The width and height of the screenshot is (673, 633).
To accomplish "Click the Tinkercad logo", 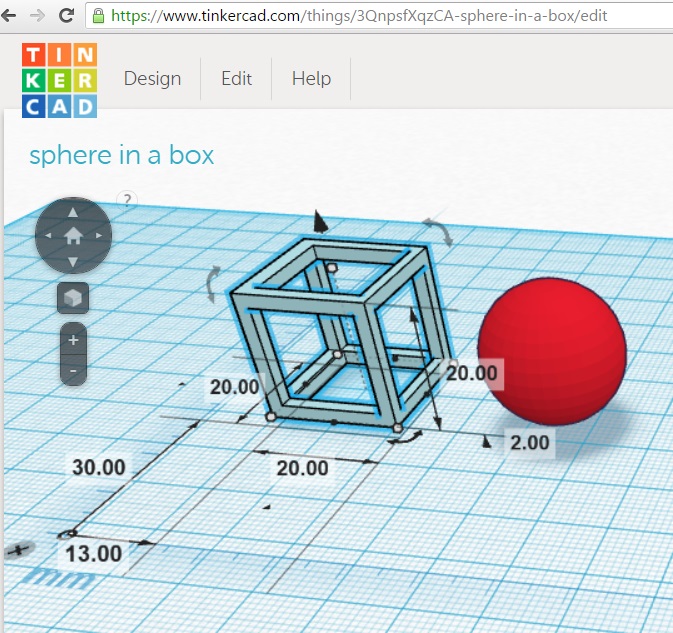I will point(59,80).
